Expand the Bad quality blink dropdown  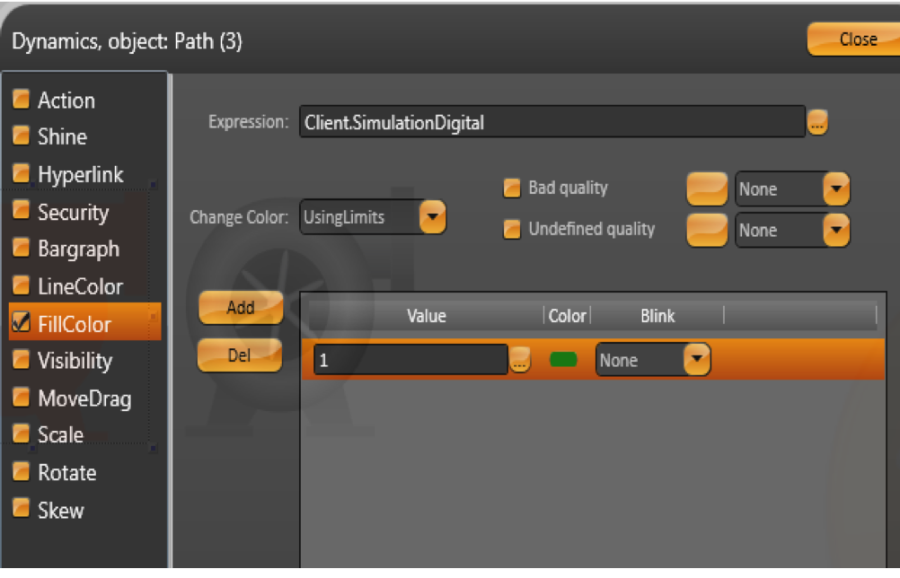[835, 189]
